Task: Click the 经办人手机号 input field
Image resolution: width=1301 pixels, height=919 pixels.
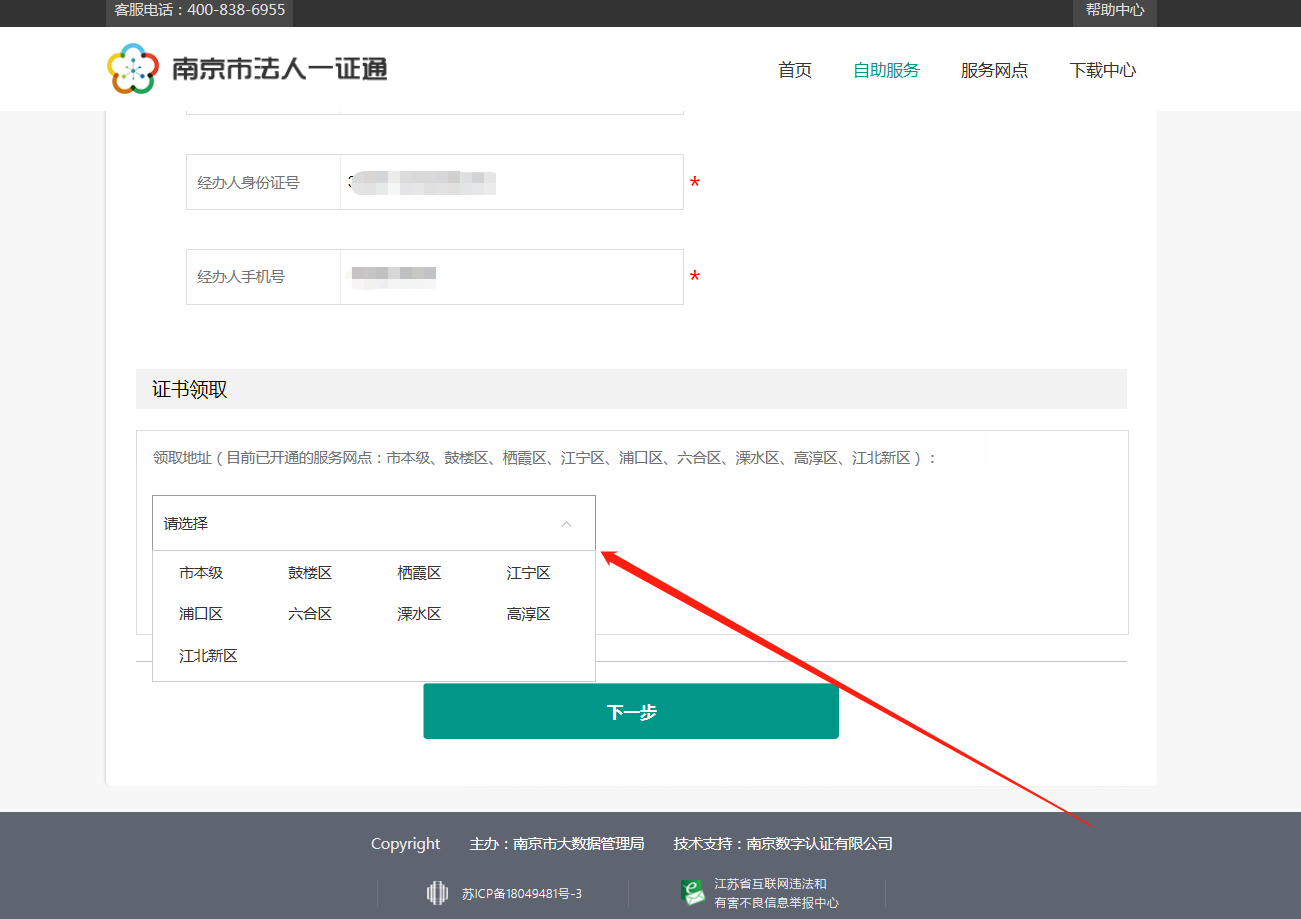Action: coord(511,277)
